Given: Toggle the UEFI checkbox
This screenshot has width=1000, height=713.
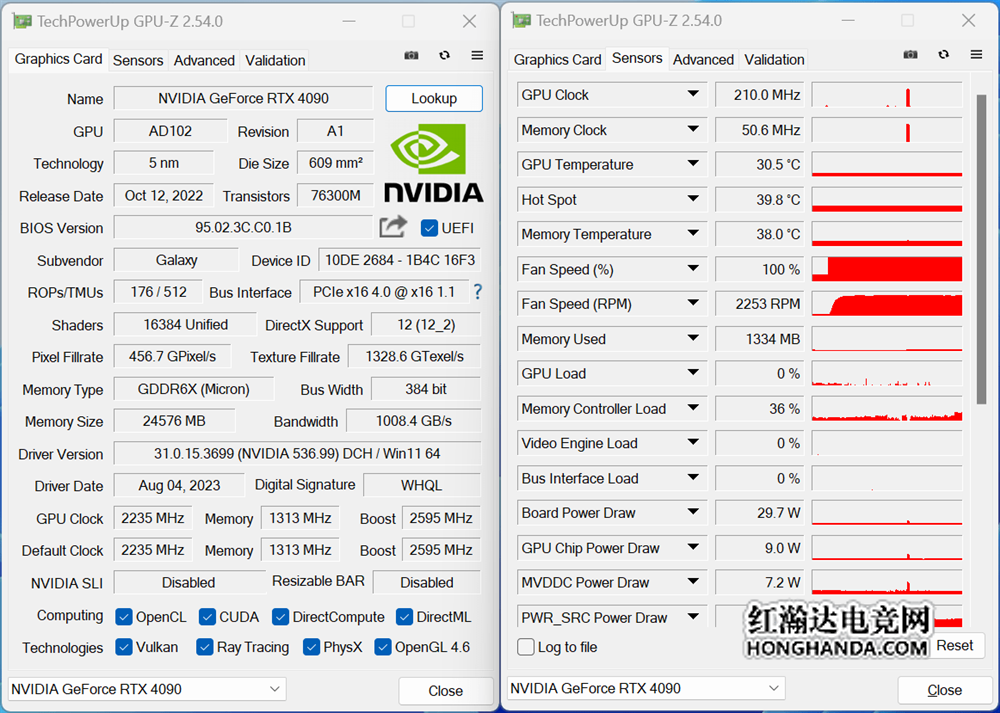Looking at the screenshot, I should tap(429, 228).
